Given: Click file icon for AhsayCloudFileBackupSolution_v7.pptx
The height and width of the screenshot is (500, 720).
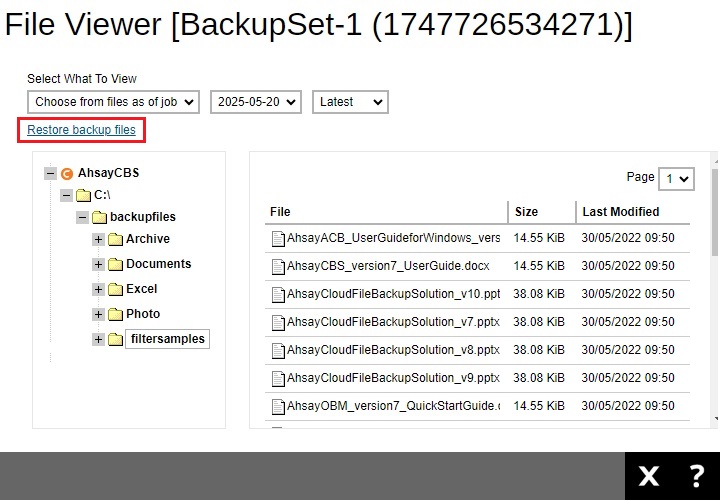Looking at the screenshot, I should 278,323.
